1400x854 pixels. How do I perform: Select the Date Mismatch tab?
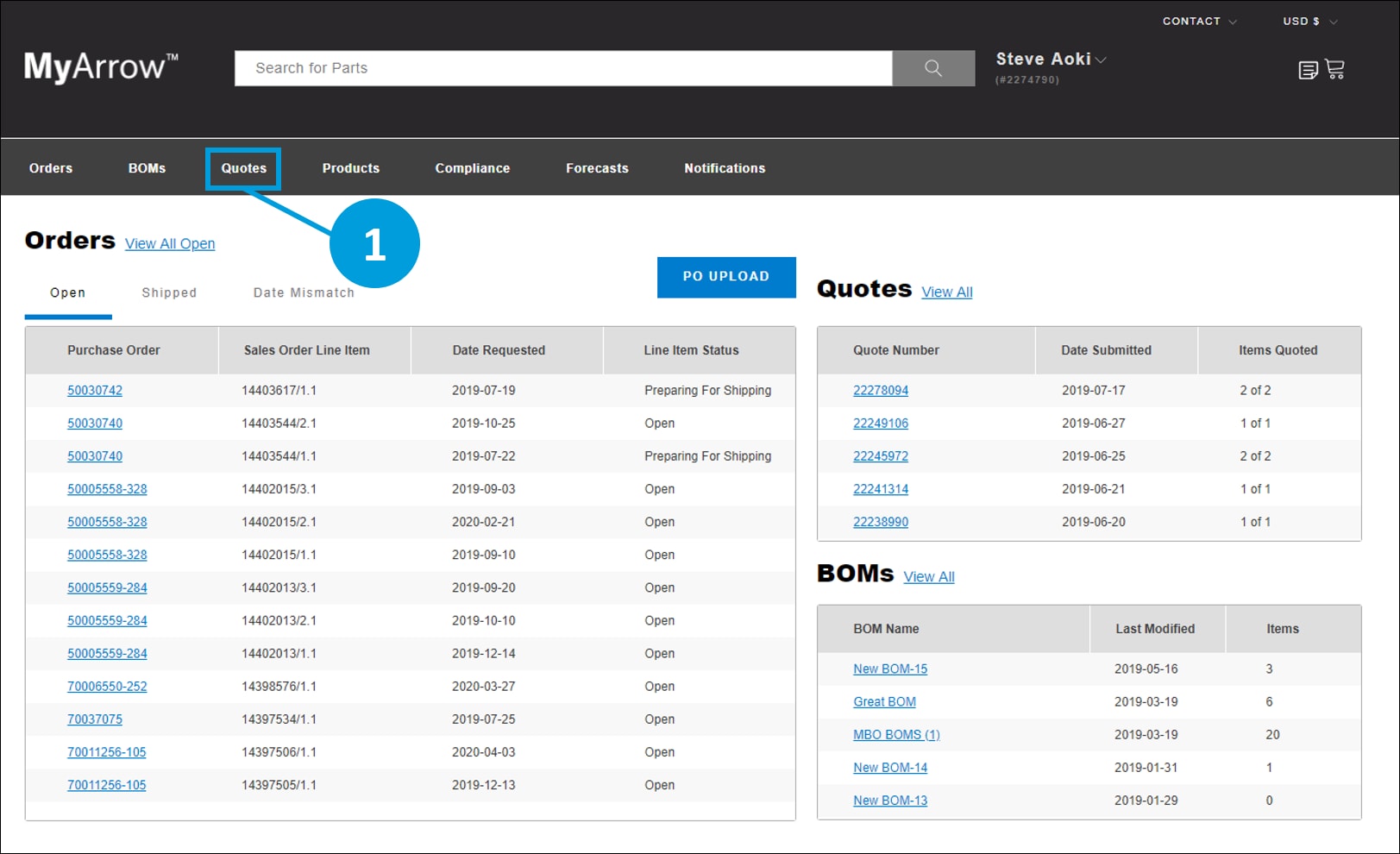[304, 292]
